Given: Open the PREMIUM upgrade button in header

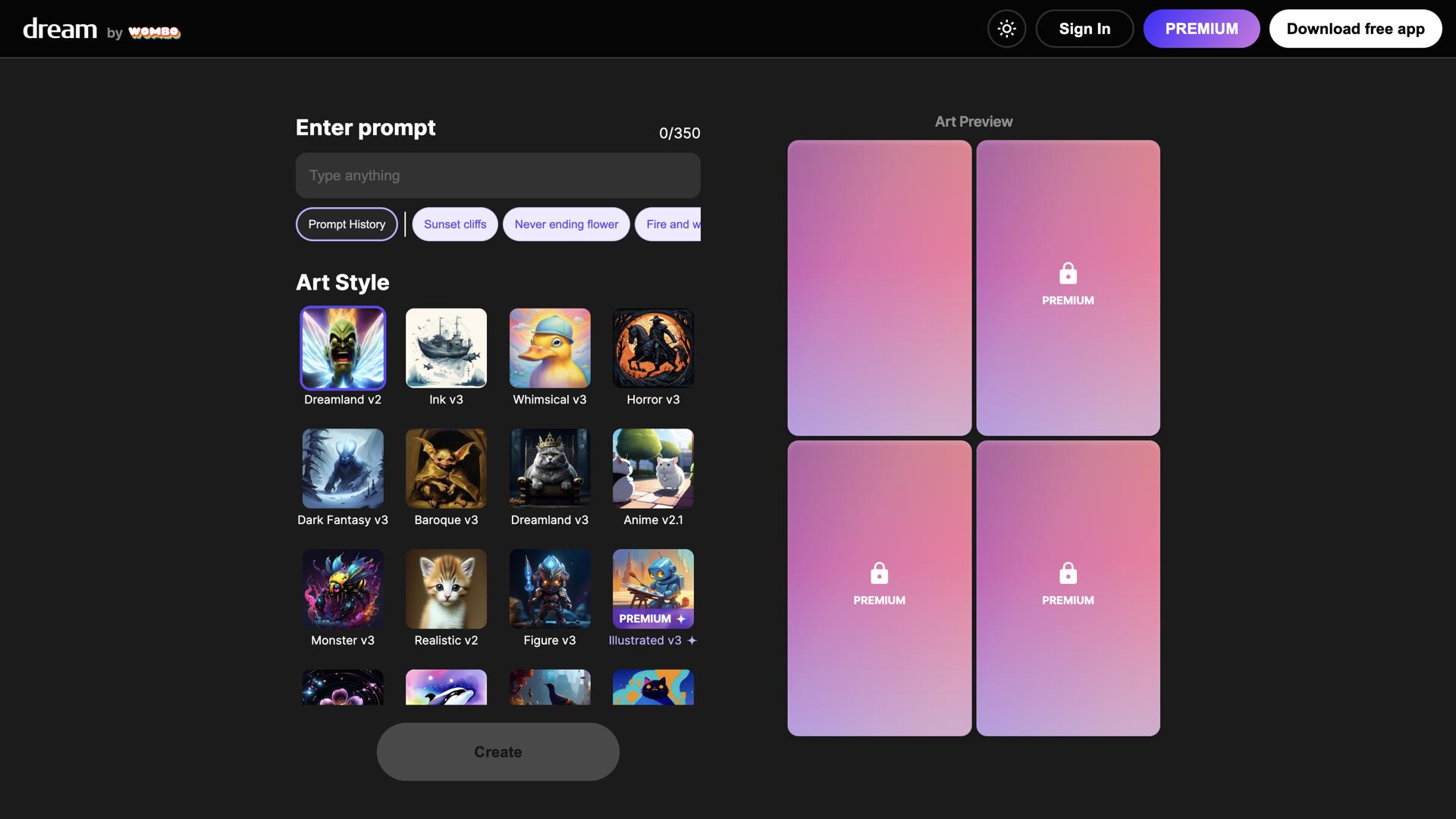Looking at the screenshot, I should 1201,29.
